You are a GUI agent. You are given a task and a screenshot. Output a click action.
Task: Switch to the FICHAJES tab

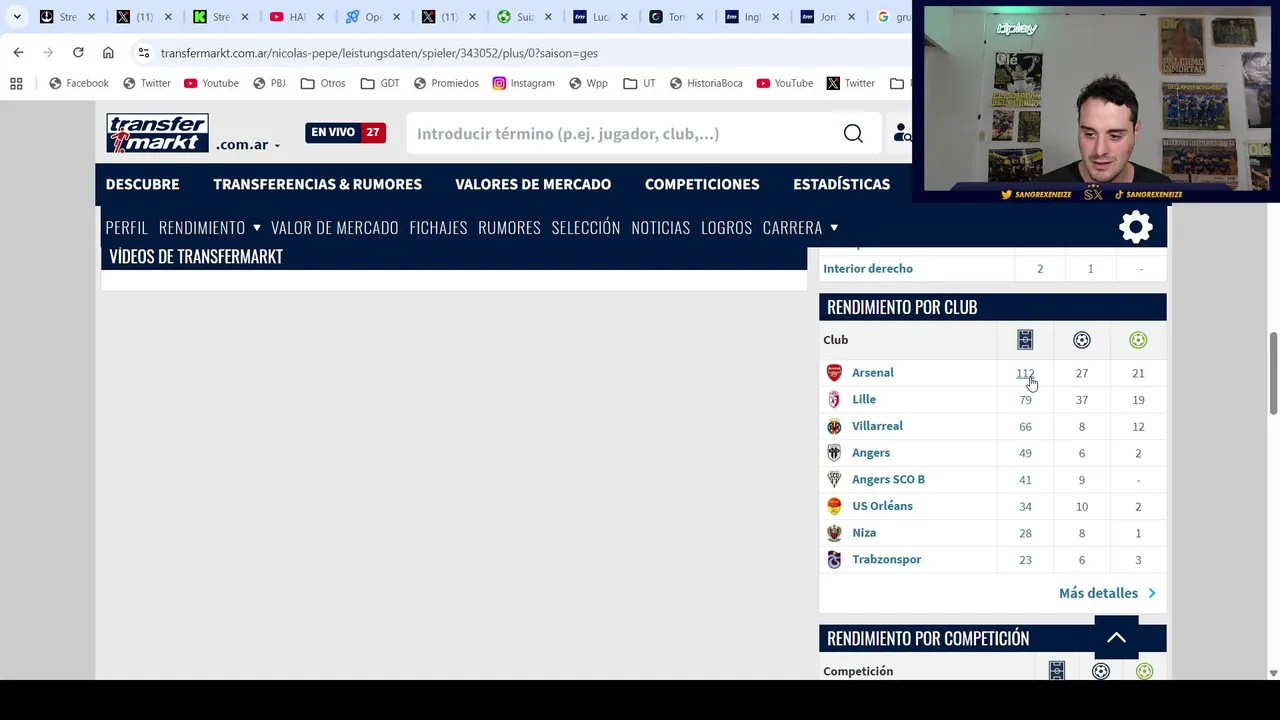(x=438, y=227)
